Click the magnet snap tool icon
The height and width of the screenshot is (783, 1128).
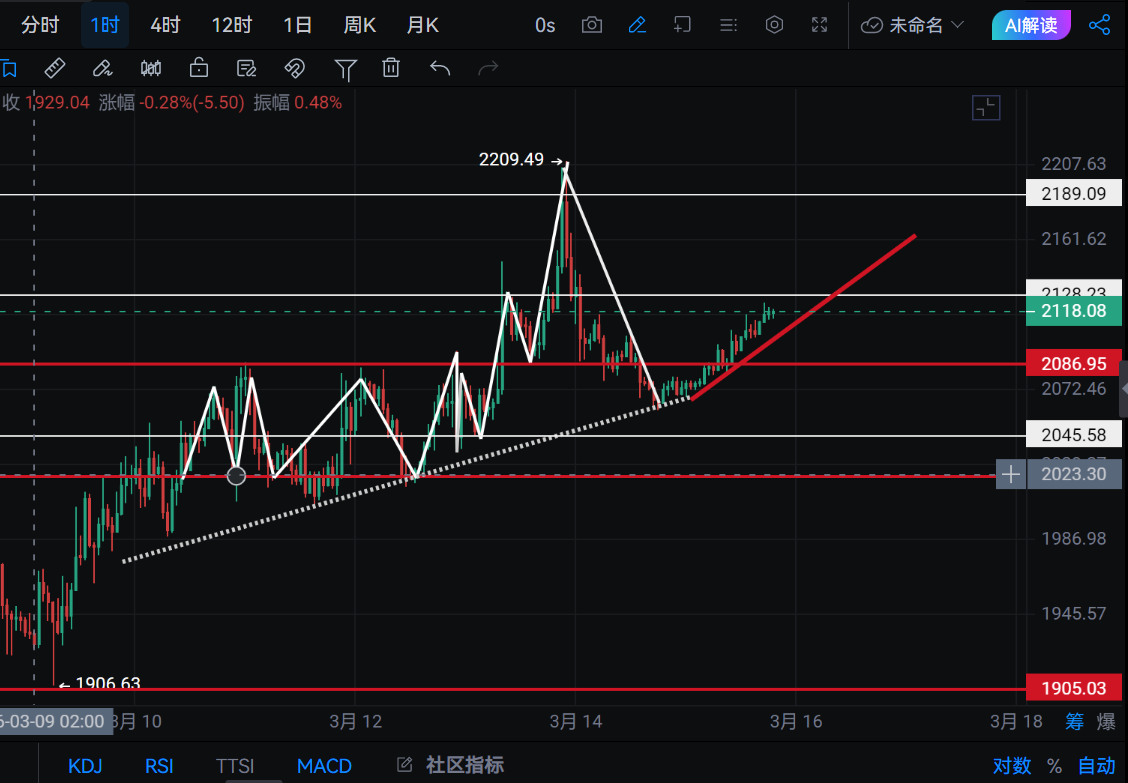294,68
